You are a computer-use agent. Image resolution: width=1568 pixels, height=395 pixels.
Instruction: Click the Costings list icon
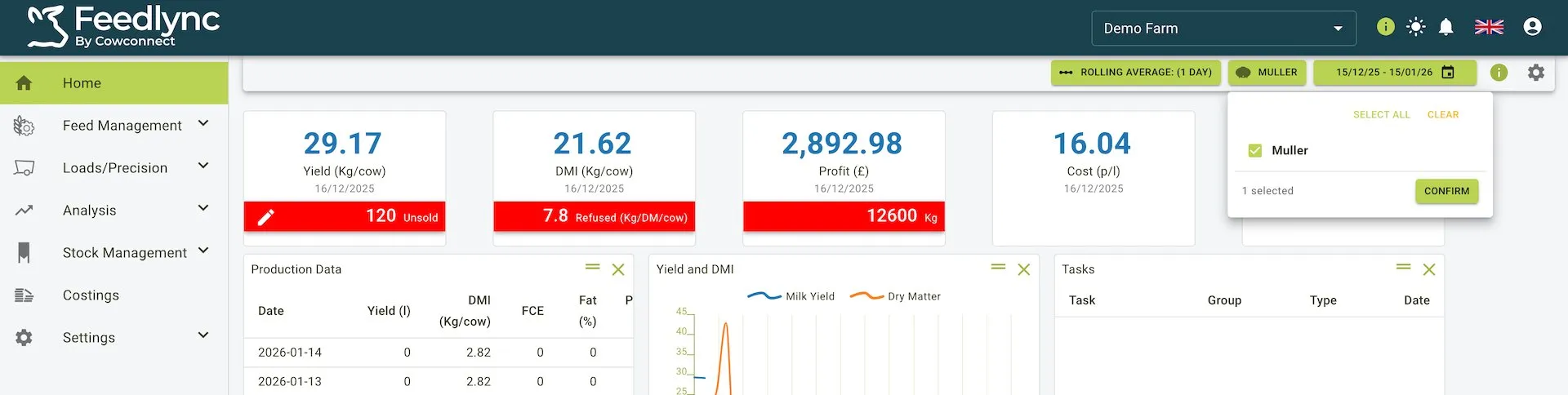click(x=24, y=295)
